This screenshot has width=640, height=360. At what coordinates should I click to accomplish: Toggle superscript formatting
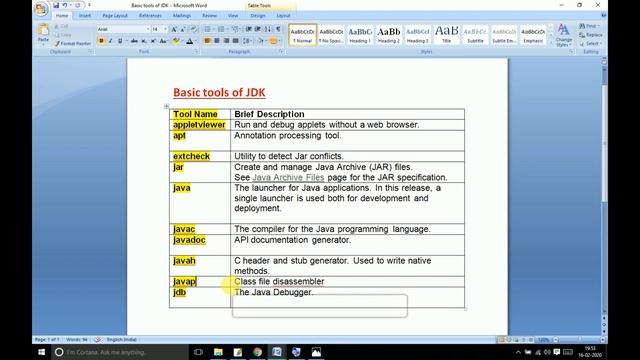tap(153, 41)
